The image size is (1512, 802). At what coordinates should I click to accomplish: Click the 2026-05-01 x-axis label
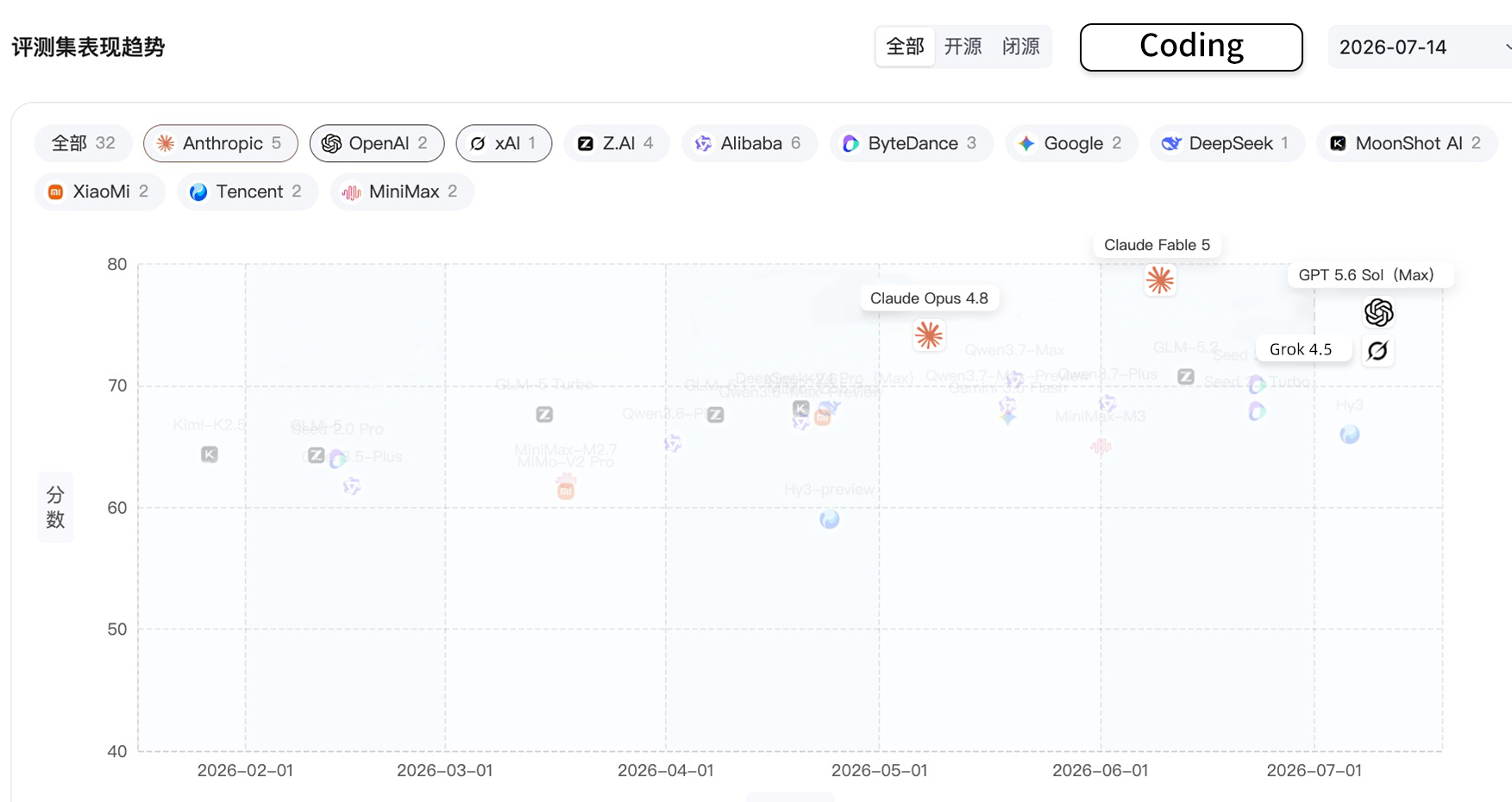coord(879,771)
